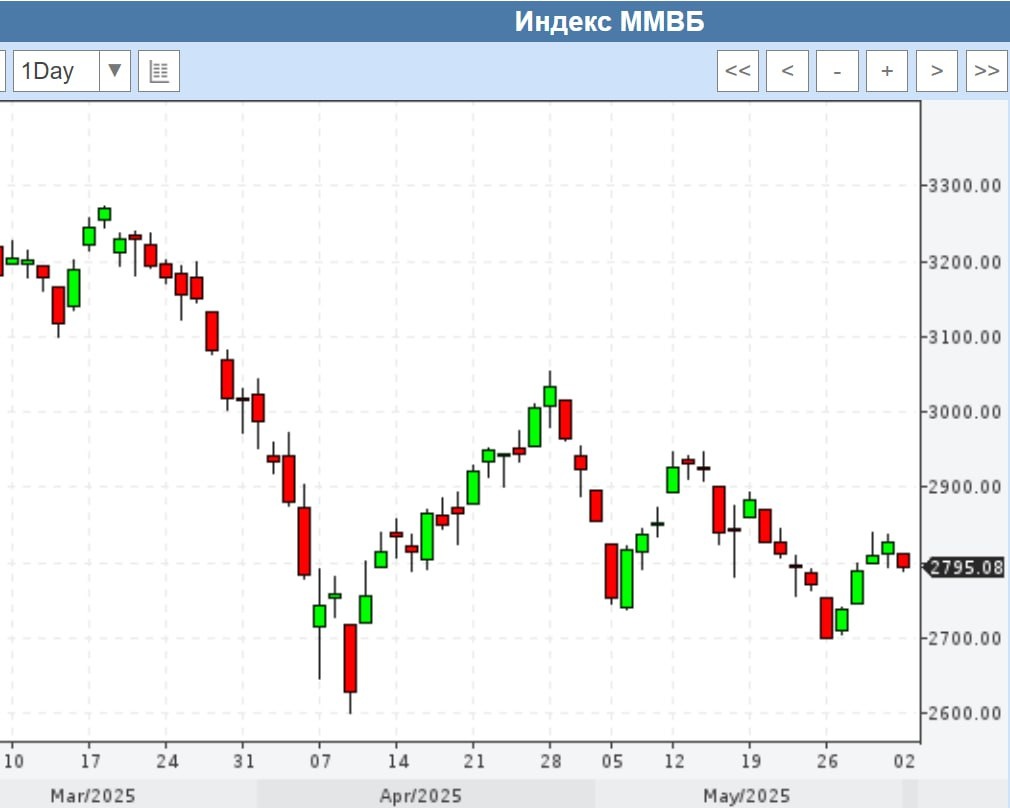Click date label 05 on time axis
1010x808 pixels.
(x=612, y=762)
